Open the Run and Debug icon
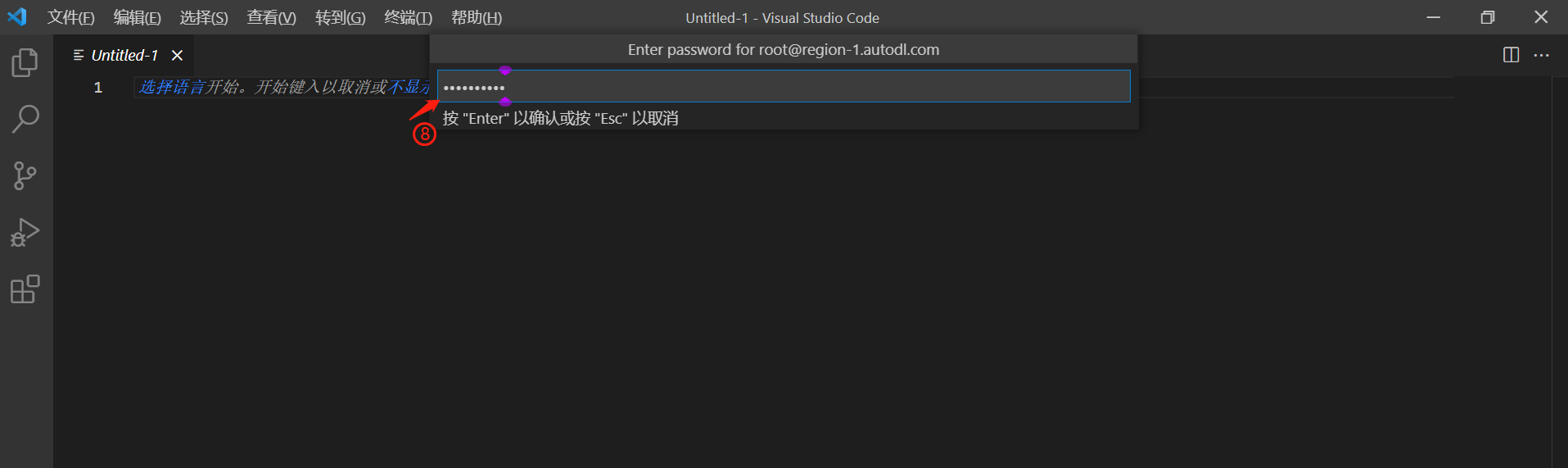The width and height of the screenshot is (1568, 468). (25, 233)
